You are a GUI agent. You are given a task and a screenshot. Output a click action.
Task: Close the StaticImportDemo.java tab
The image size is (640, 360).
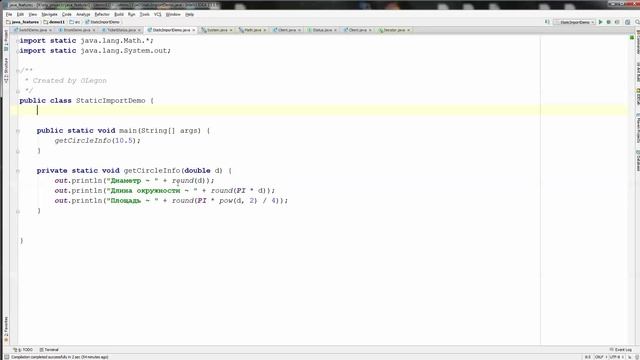pyautogui.click(x=194, y=30)
